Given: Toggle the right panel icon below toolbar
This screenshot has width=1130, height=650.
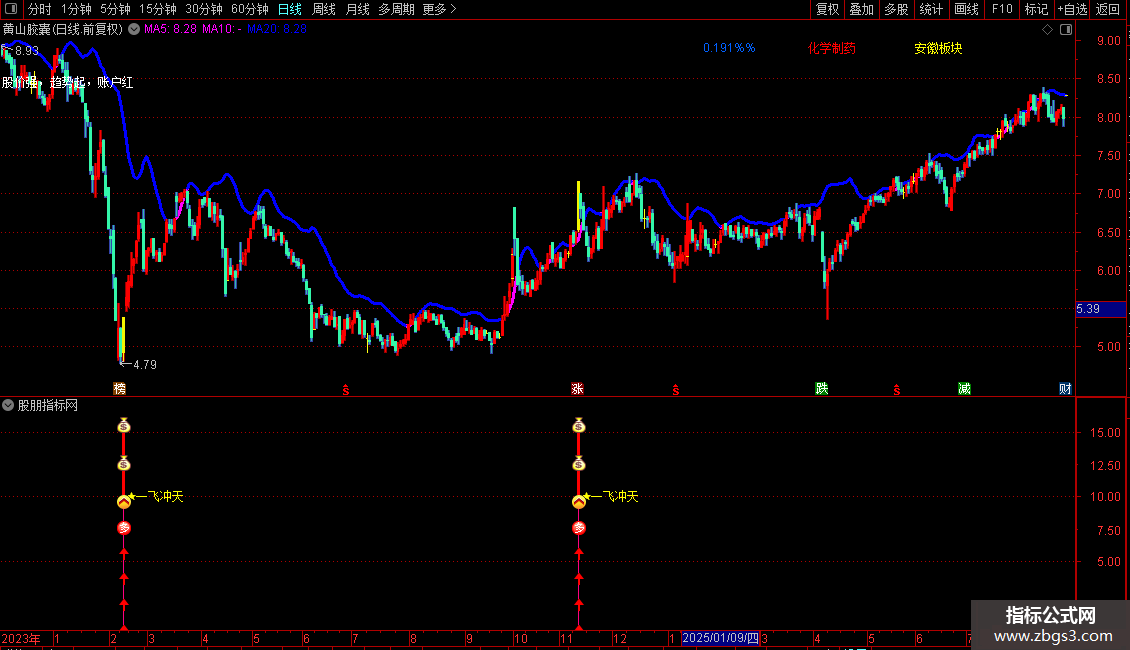Looking at the screenshot, I should click(1066, 30).
